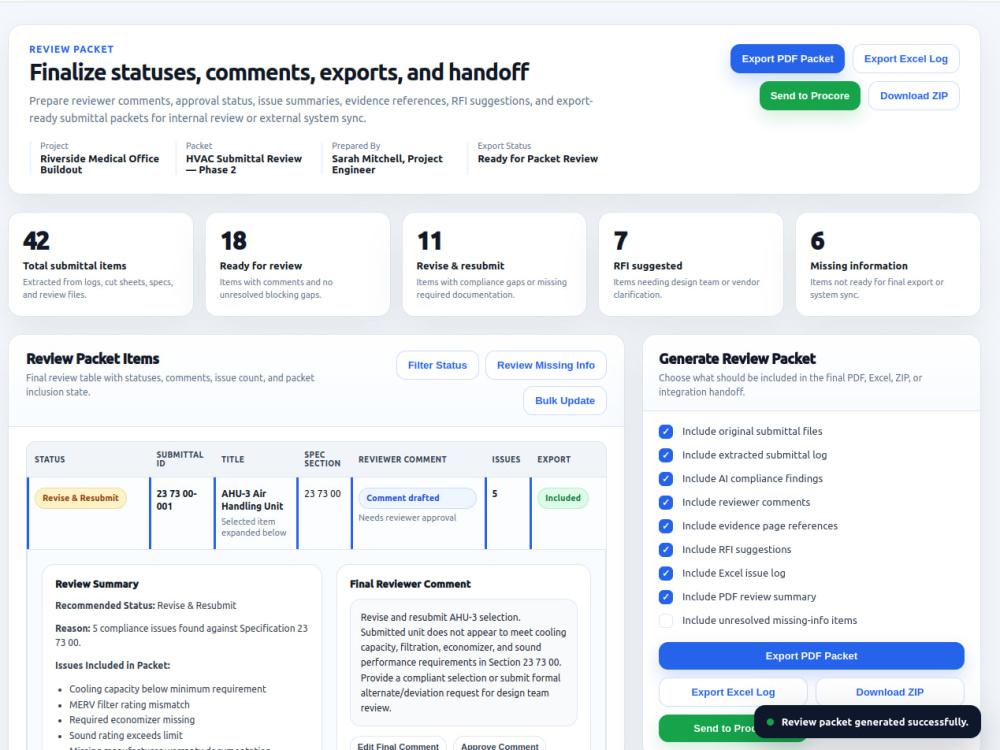Screen dimensions: 1000x750
Task: Toggle Include reviewer comments checkbox
Action: [666, 503]
